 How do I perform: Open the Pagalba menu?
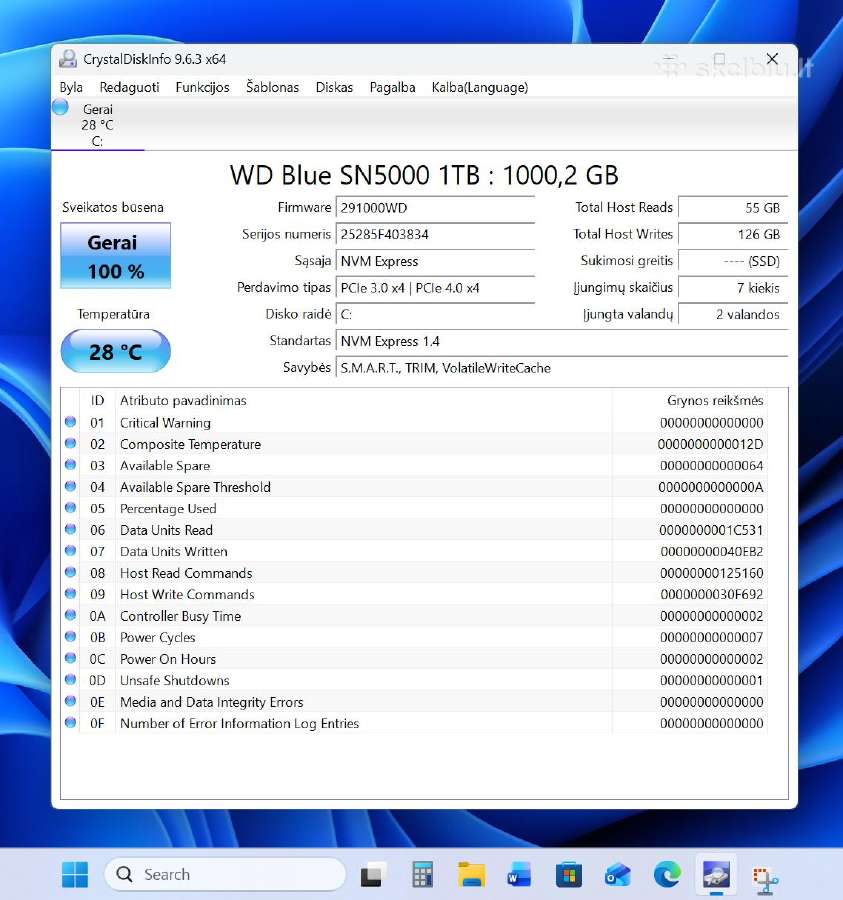pyautogui.click(x=392, y=87)
